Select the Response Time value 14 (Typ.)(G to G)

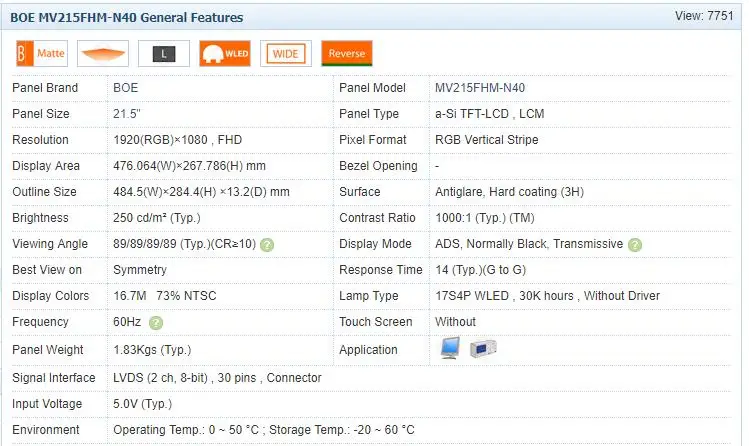pos(481,270)
